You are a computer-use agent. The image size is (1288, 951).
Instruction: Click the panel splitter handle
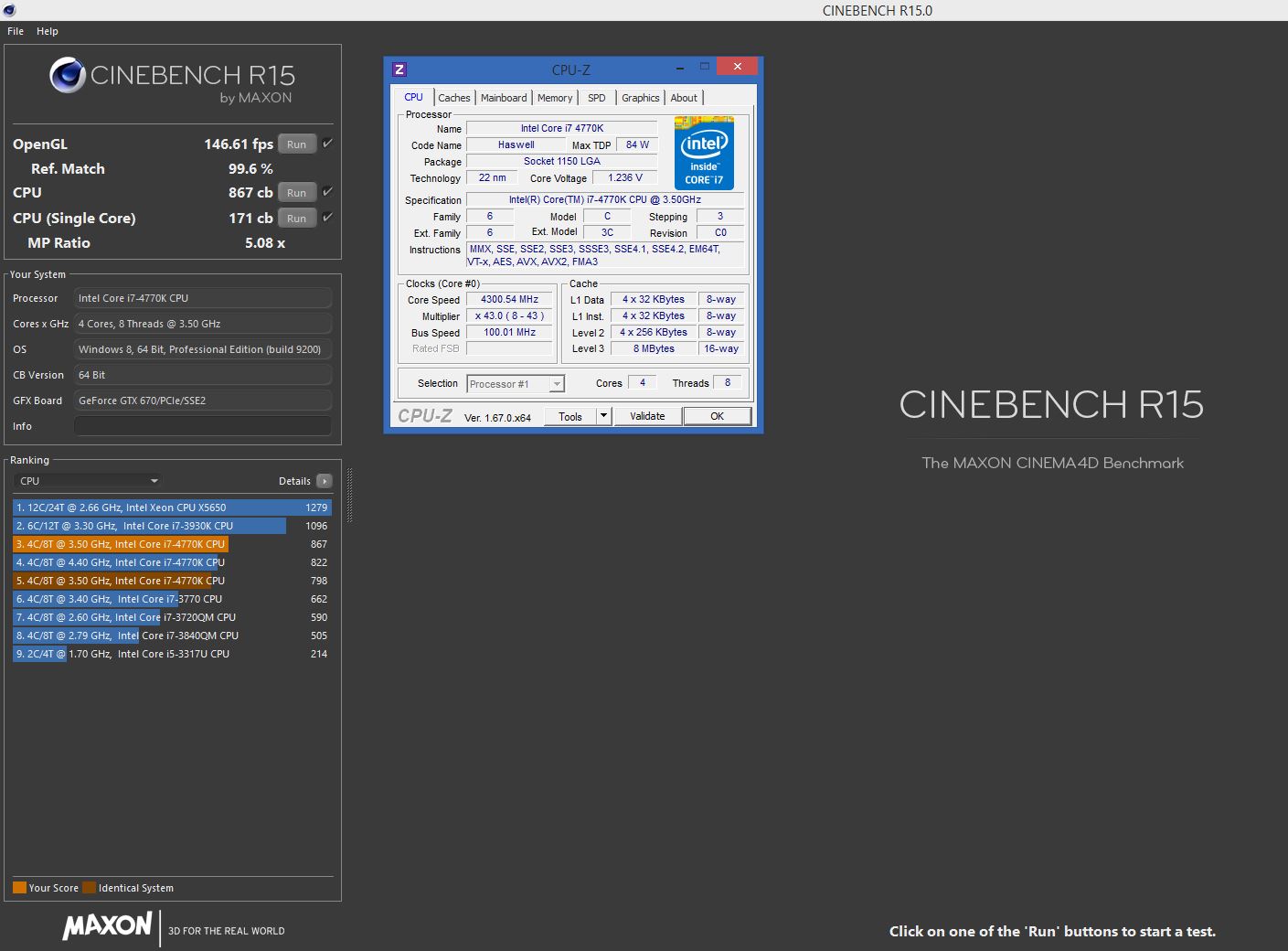coord(349,496)
